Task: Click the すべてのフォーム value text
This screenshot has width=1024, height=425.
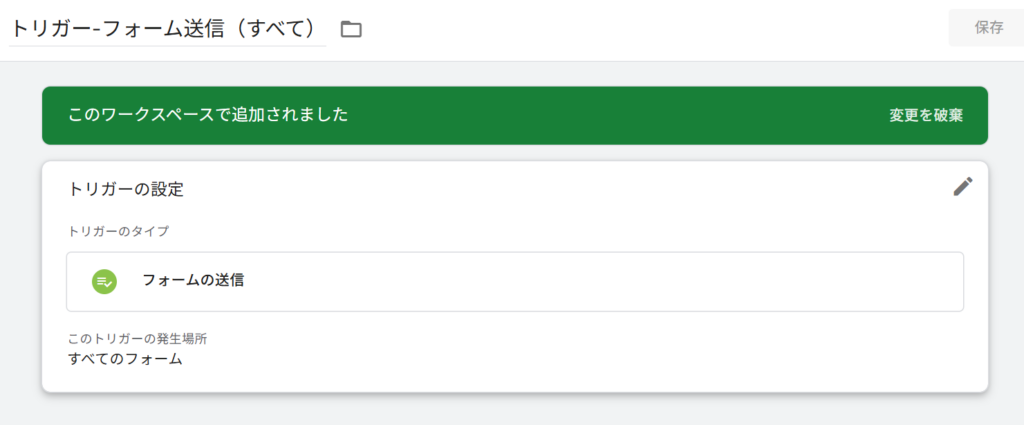Action: (x=125, y=359)
